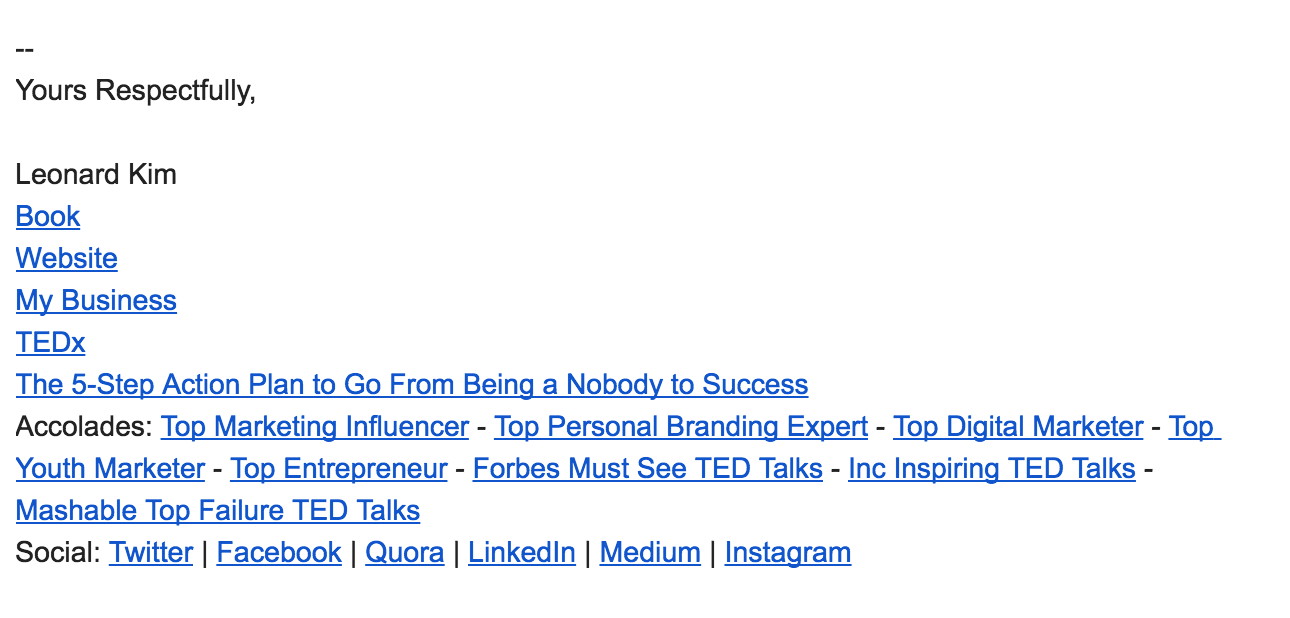Open Top Personal Branding Expert link
This screenshot has height=618, width=1290.
click(681, 427)
